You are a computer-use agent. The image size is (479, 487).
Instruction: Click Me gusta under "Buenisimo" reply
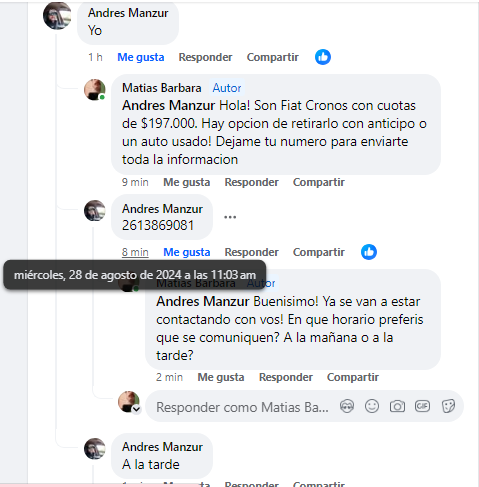pos(221,377)
